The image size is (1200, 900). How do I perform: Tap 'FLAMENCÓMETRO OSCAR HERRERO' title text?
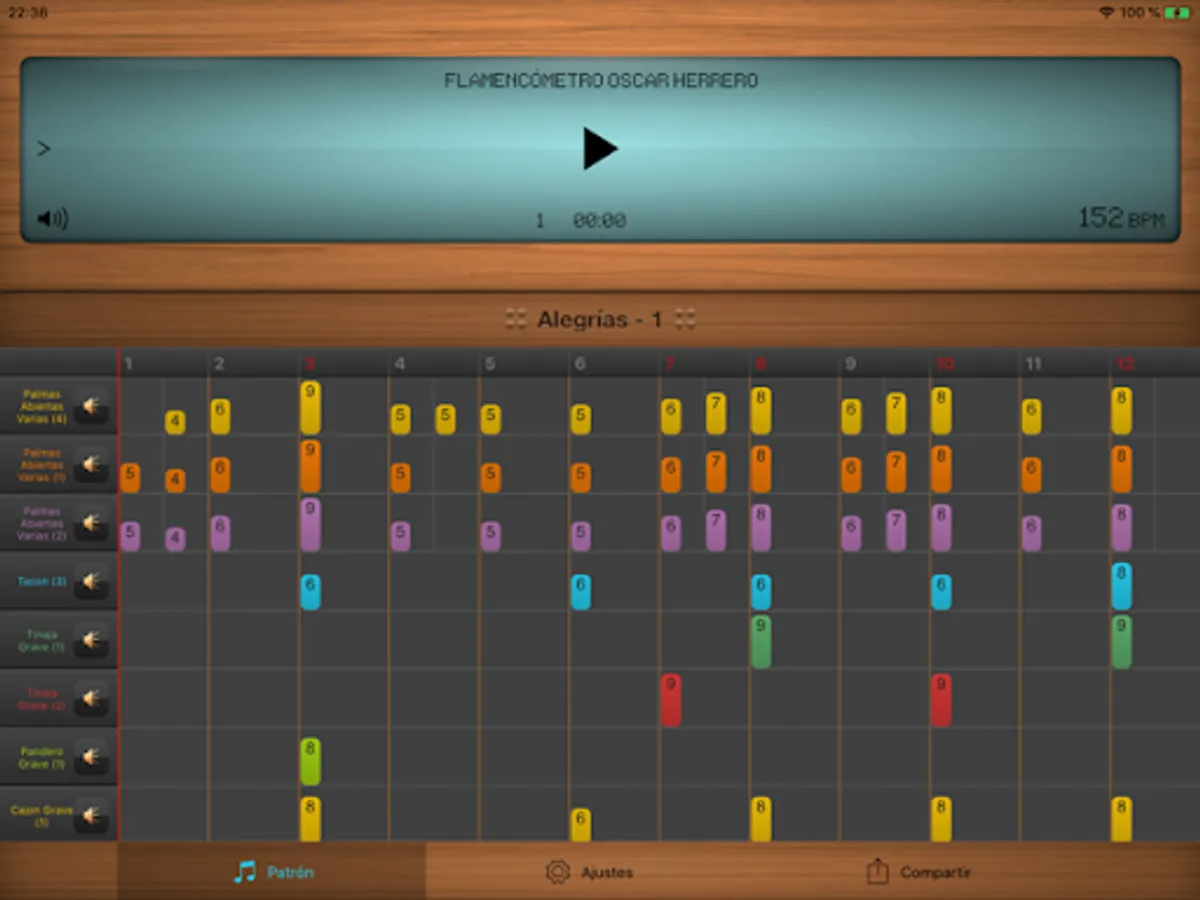tap(601, 81)
